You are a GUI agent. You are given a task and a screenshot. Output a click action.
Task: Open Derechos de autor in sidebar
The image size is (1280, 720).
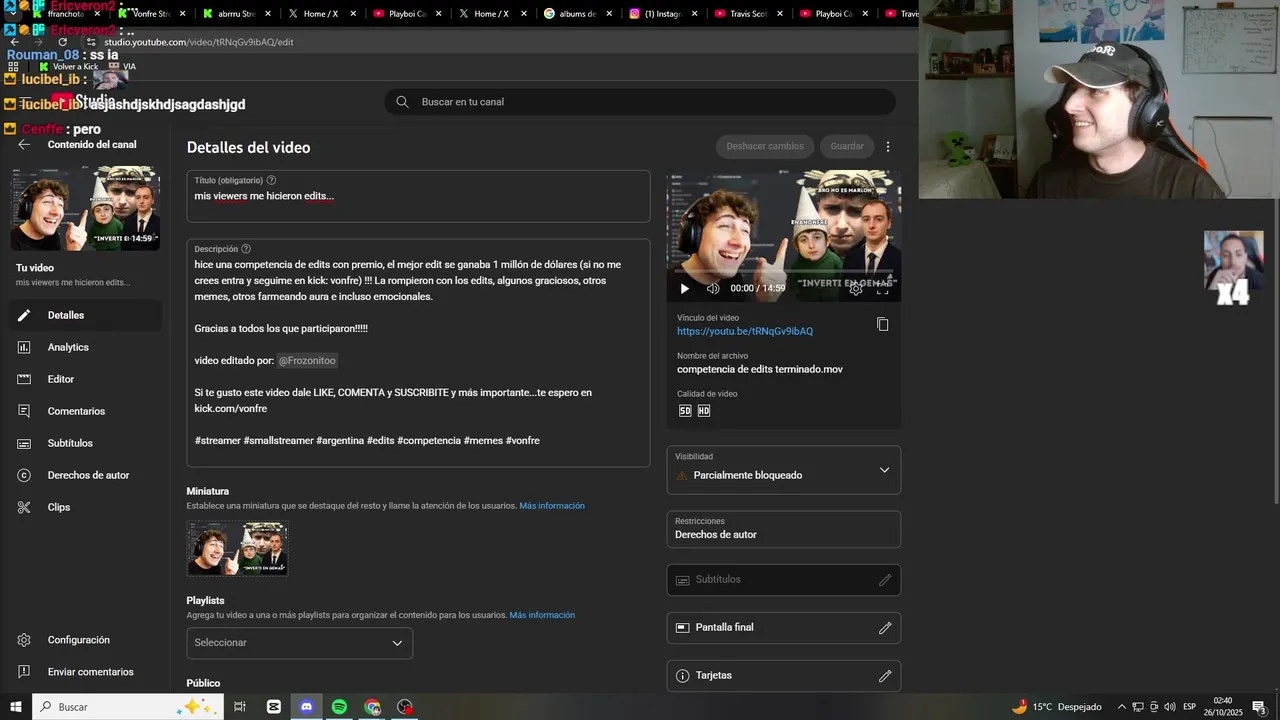(x=85, y=475)
